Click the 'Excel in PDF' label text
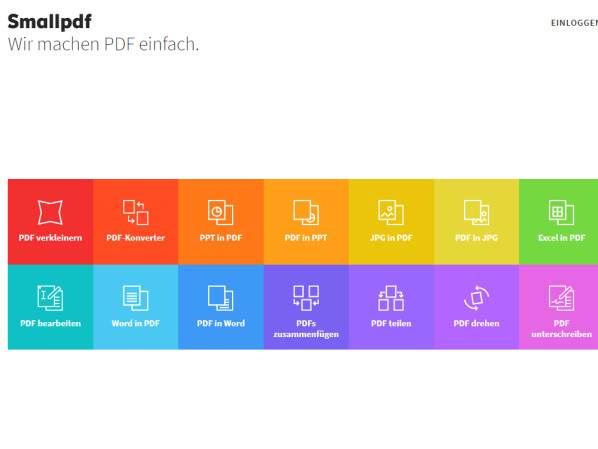Screen dimensions: 598x449 (561, 238)
